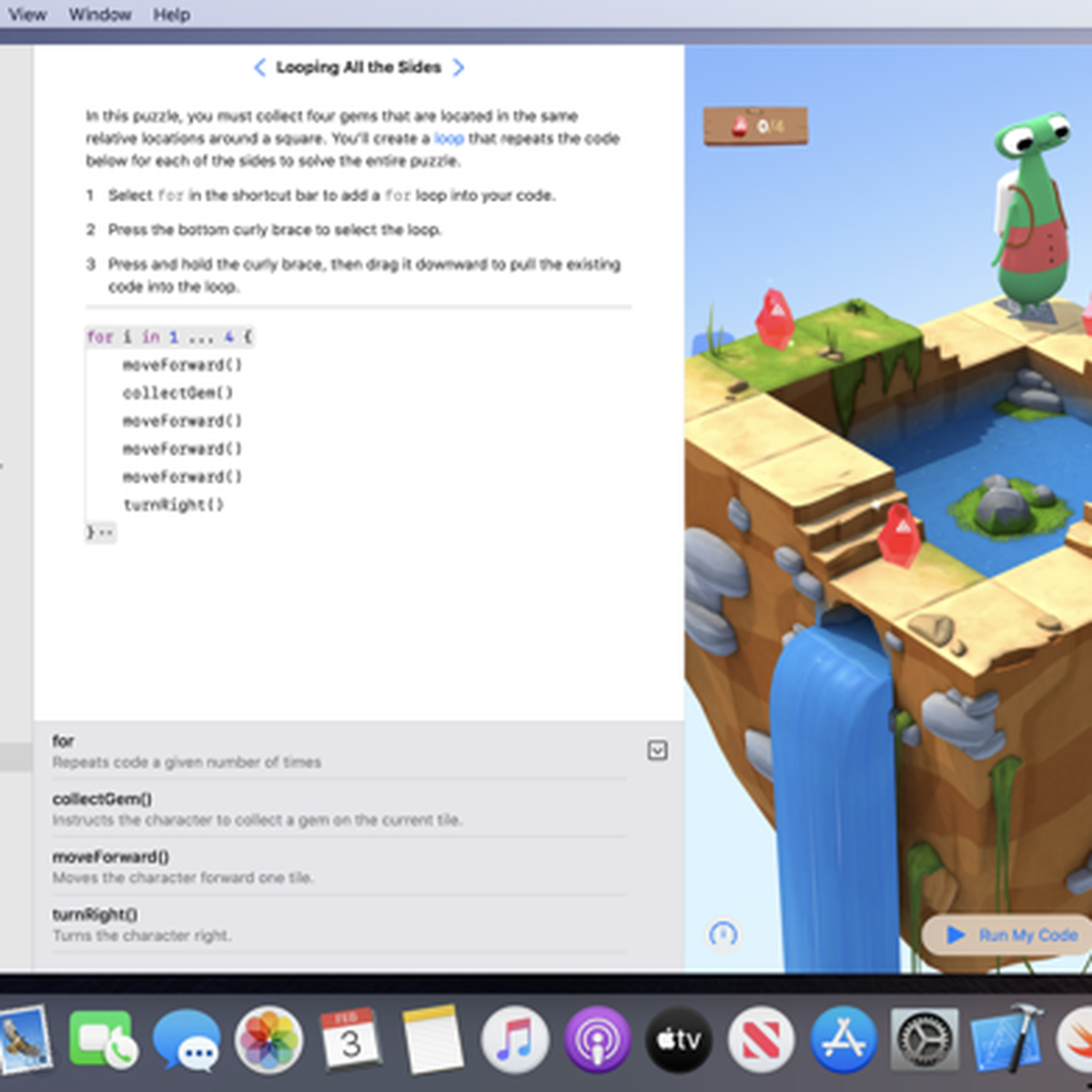Click the gem counter badge

coord(755,126)
